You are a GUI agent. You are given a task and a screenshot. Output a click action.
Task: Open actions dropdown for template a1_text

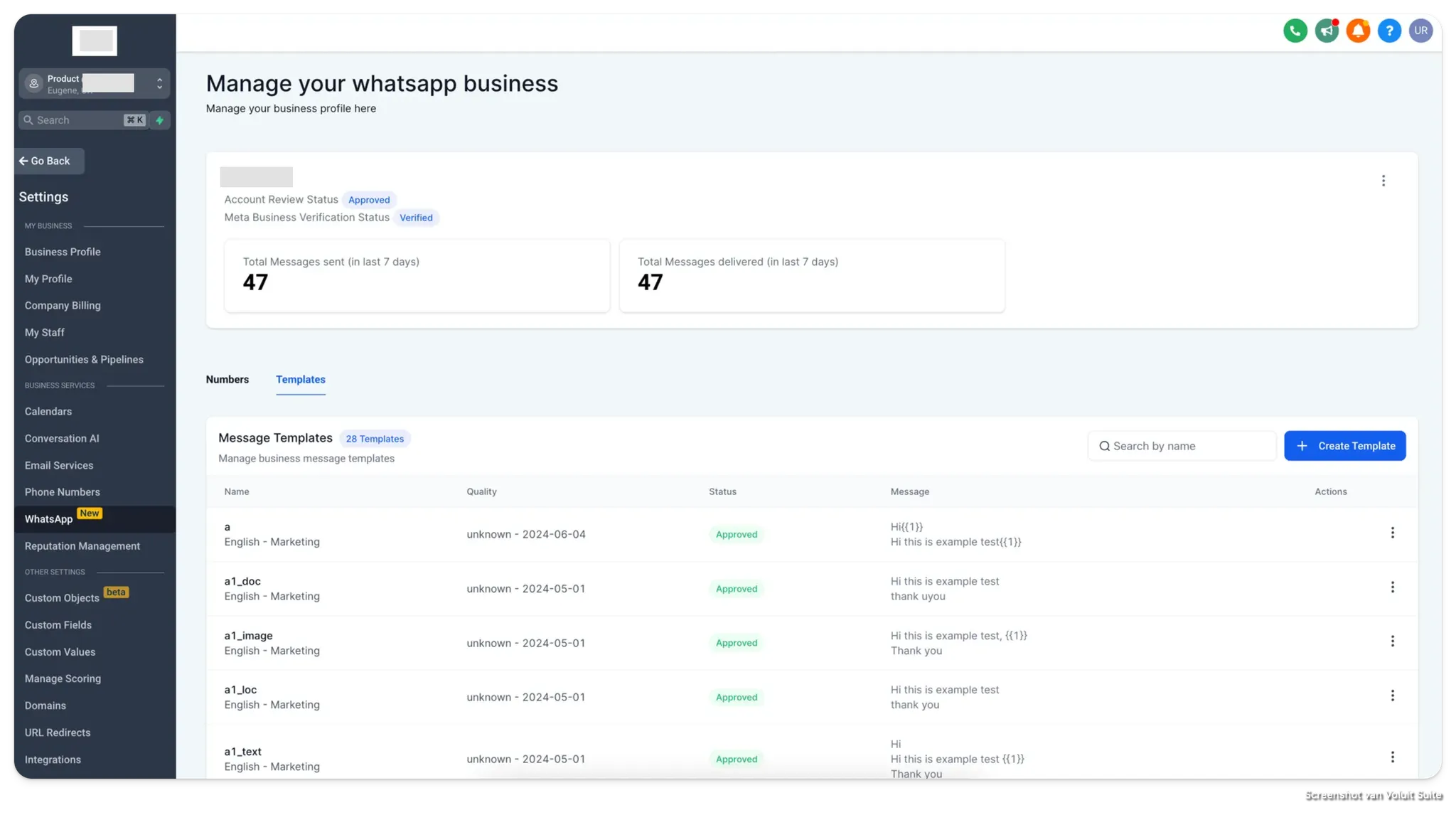coord(1392,757)
